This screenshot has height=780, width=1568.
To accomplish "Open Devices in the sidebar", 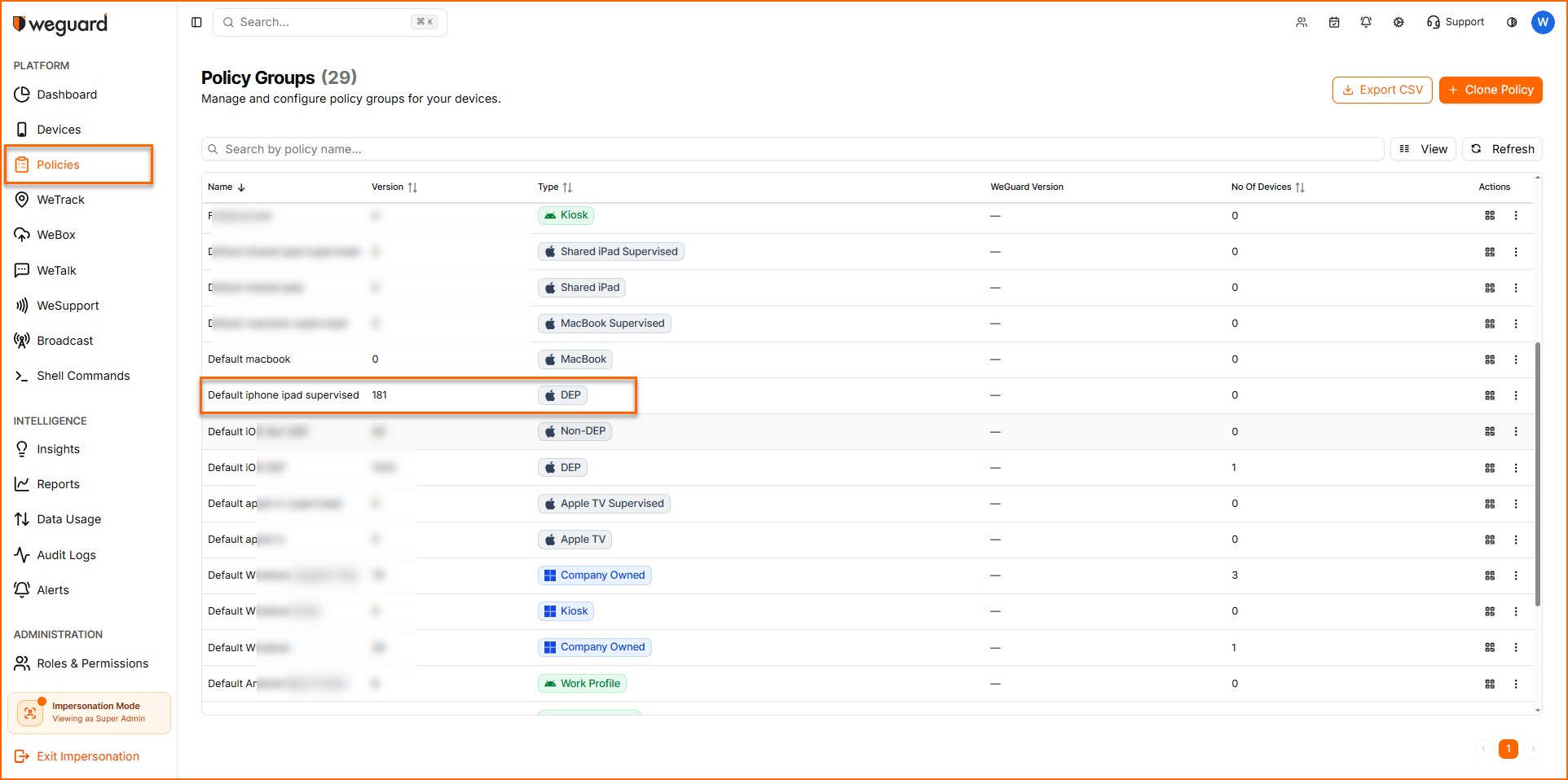I will [x=59, y=130].
